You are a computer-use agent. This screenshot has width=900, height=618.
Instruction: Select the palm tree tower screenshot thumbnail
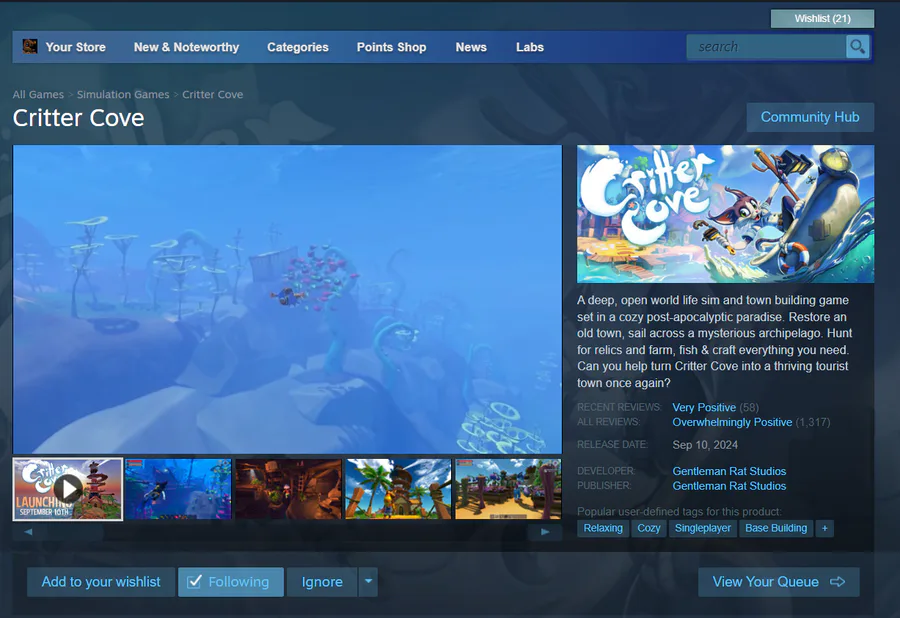(398, 489)
